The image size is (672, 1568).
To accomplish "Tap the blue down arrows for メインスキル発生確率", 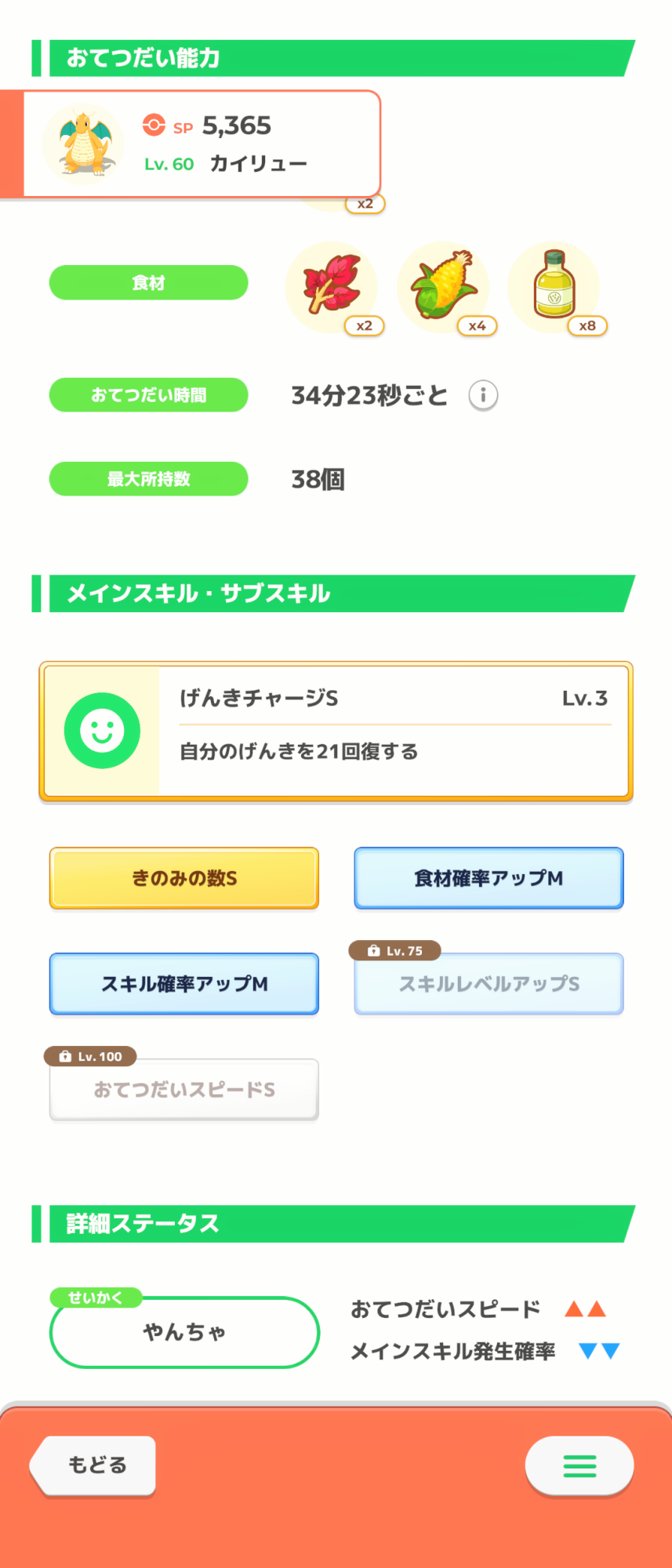I will tap(599, 1350).
